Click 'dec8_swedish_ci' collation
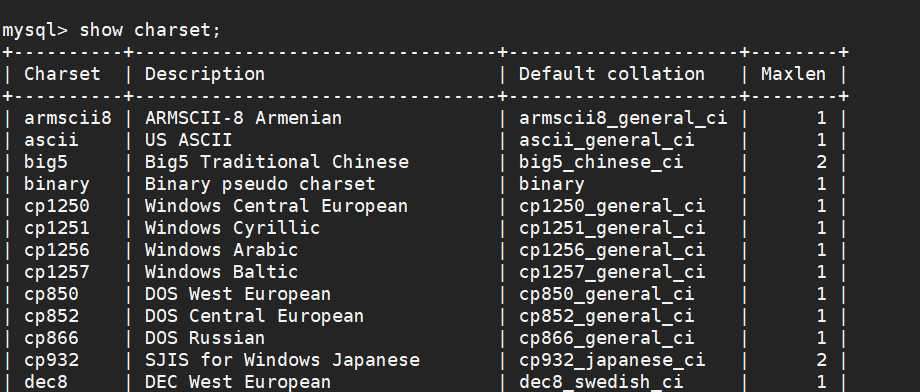The image size is (920, 392). (x=601, y=382)
